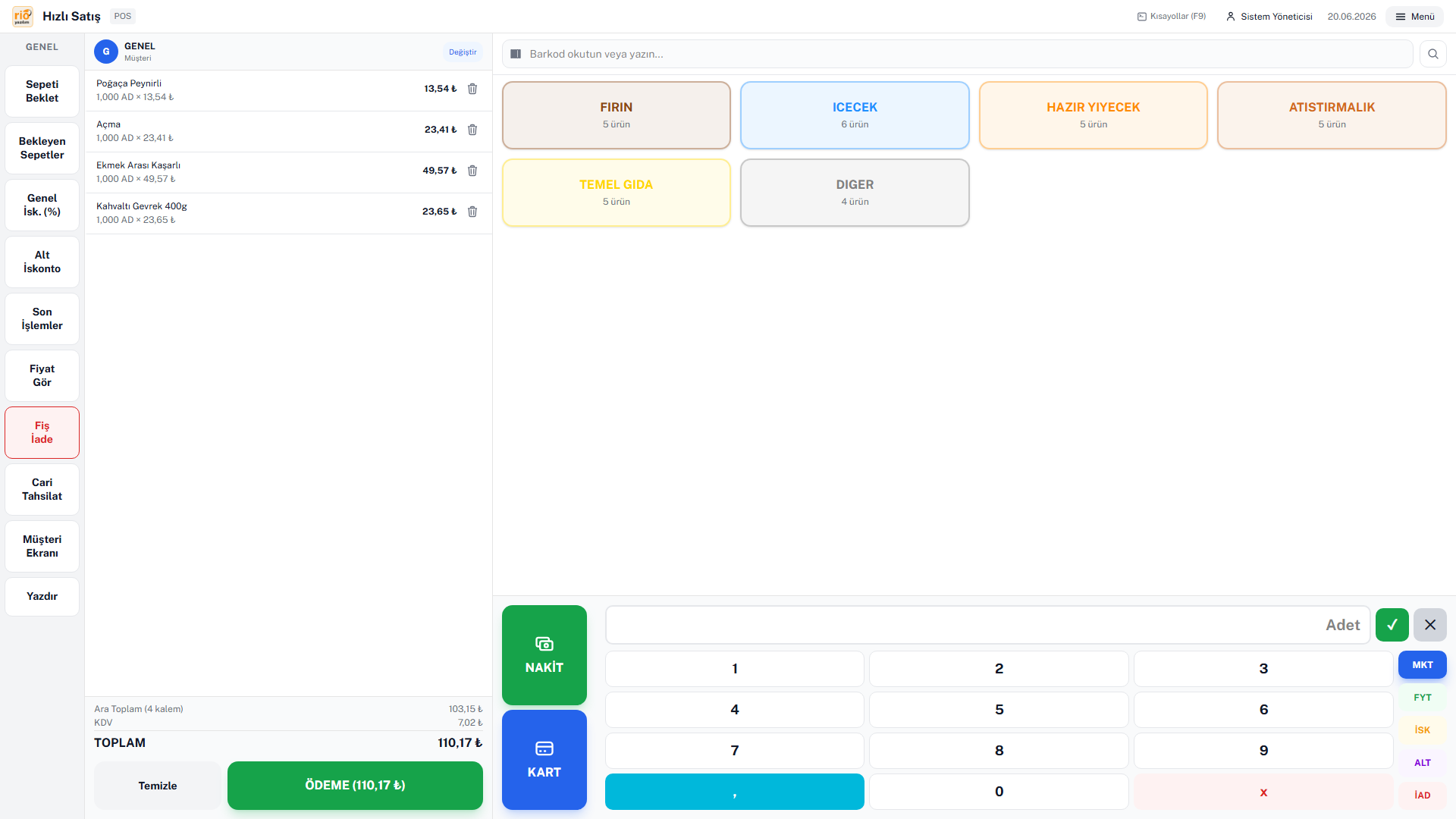Viewport: 1456px width, 819px height.
Task: Select the Poğaça Peynirli basket line
Action: (x=288, y=90)
